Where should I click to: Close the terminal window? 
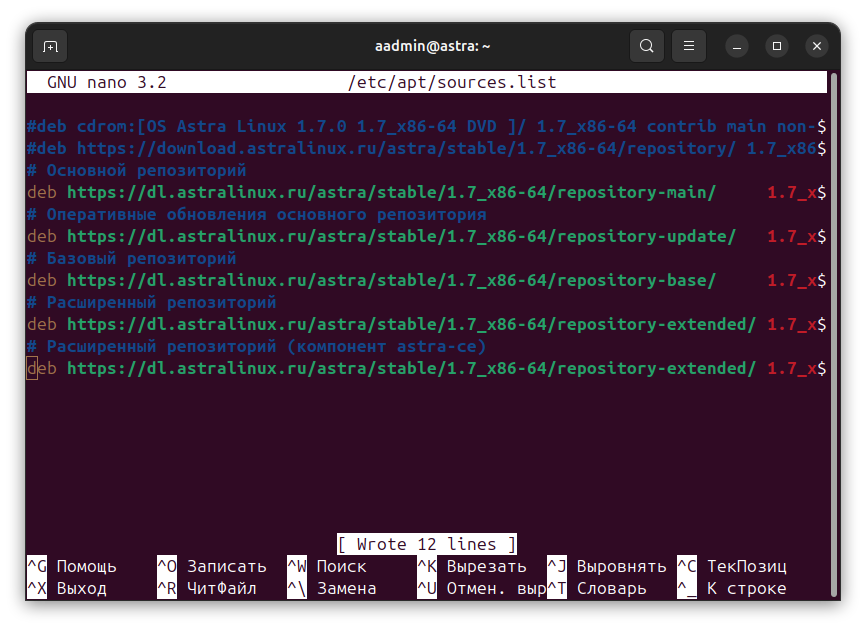[817, 46]
